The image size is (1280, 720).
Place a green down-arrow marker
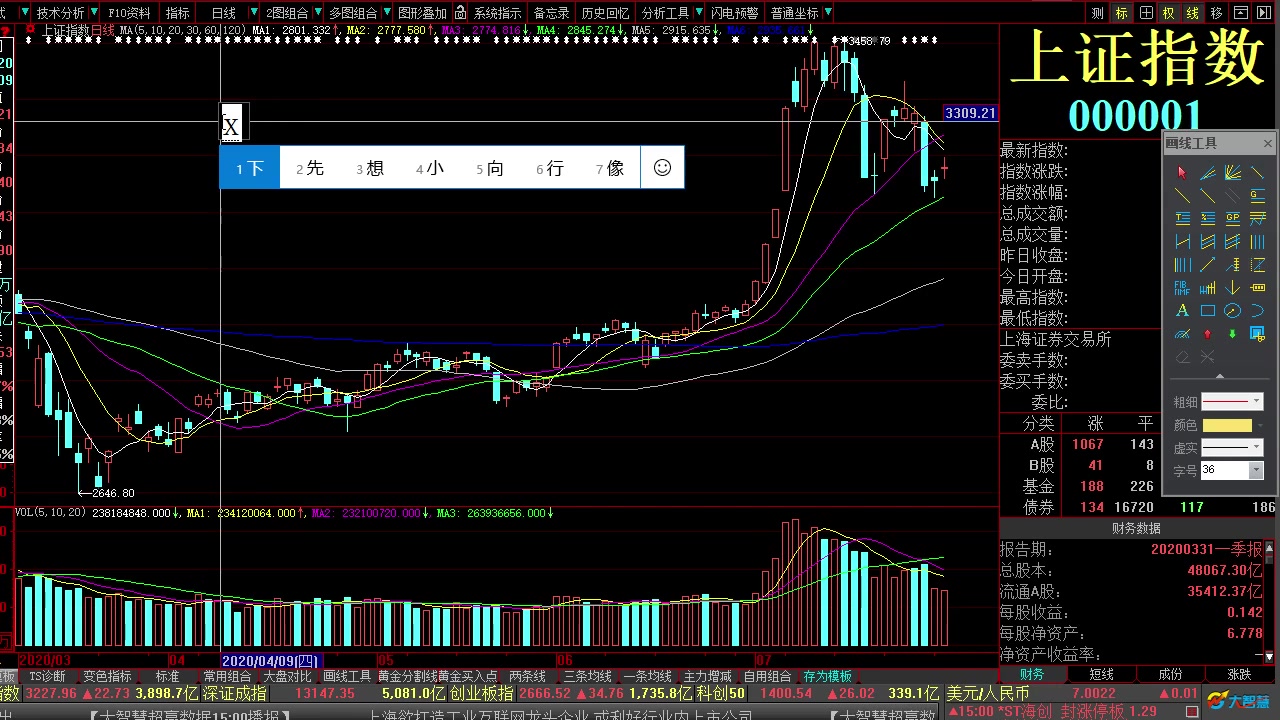click(x=1233, y=333)
